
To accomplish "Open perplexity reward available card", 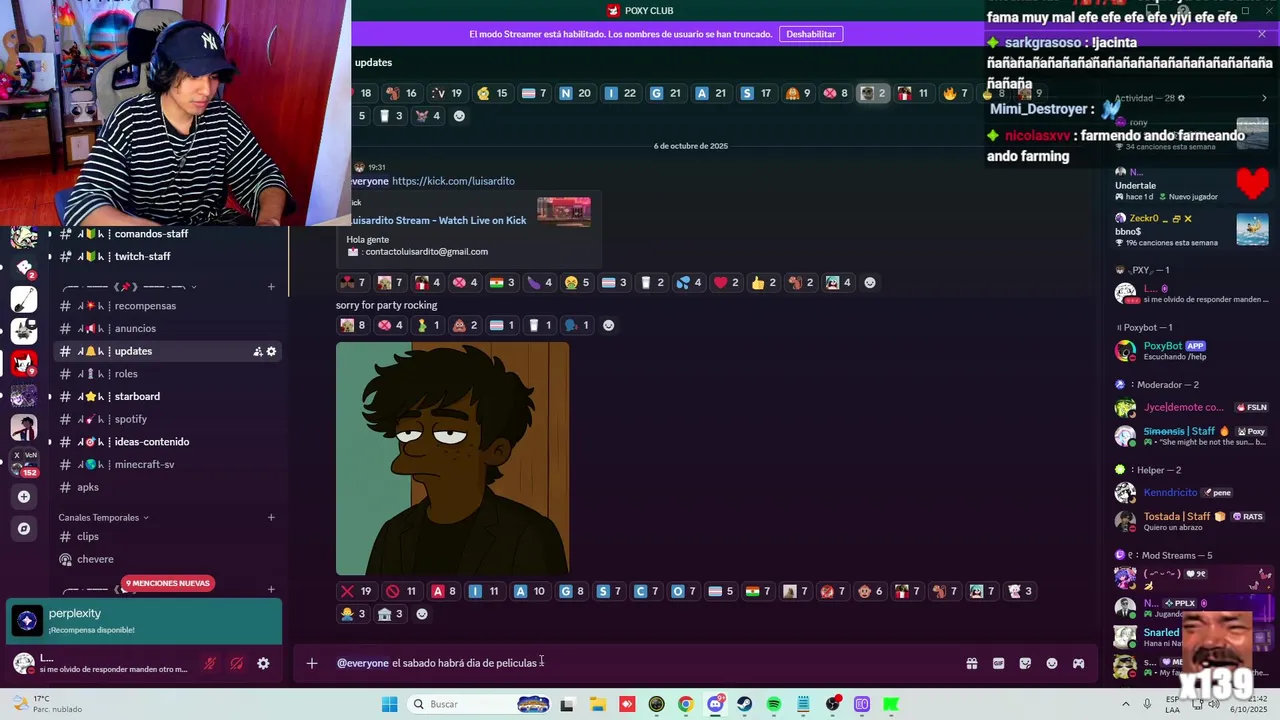I will tap(144, 621).
